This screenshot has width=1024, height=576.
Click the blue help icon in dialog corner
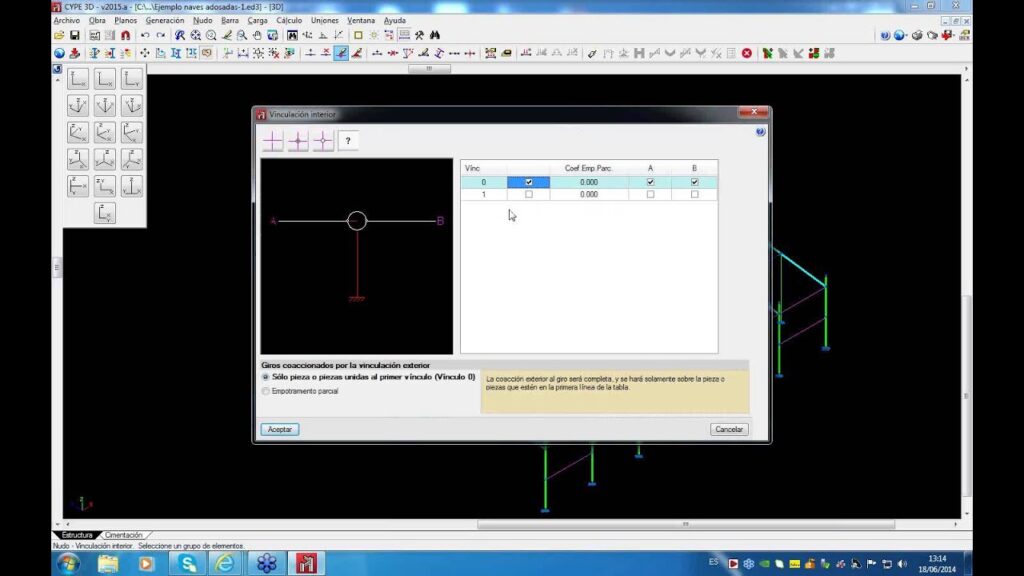(760, 132)
